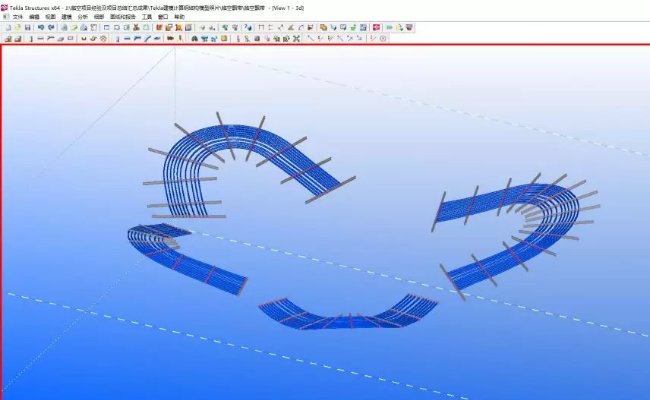
Task: Click the yellow square icon in second toolbar
Action: (224, 39)
